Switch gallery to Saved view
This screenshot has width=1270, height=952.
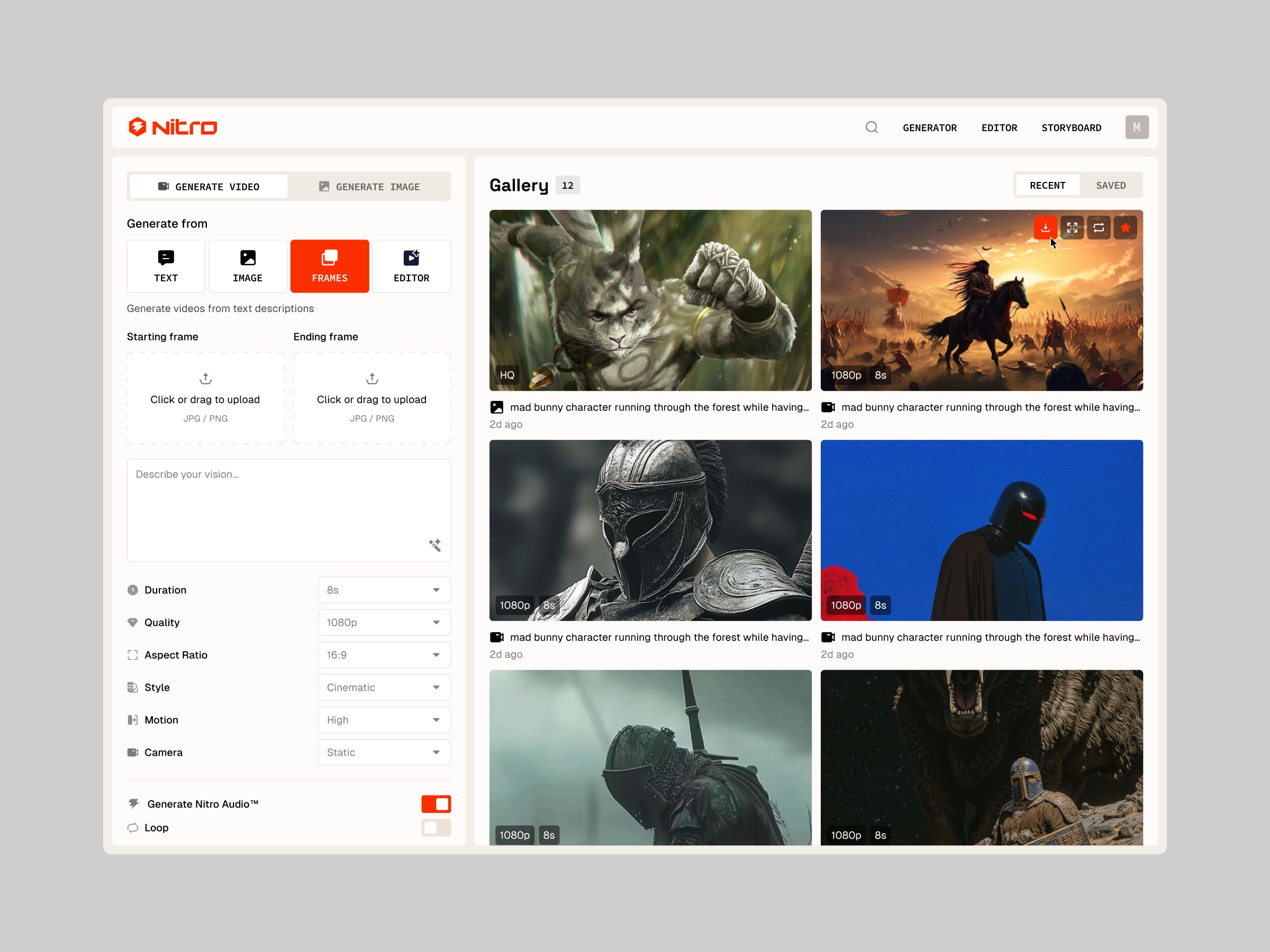pos(1110,185)
